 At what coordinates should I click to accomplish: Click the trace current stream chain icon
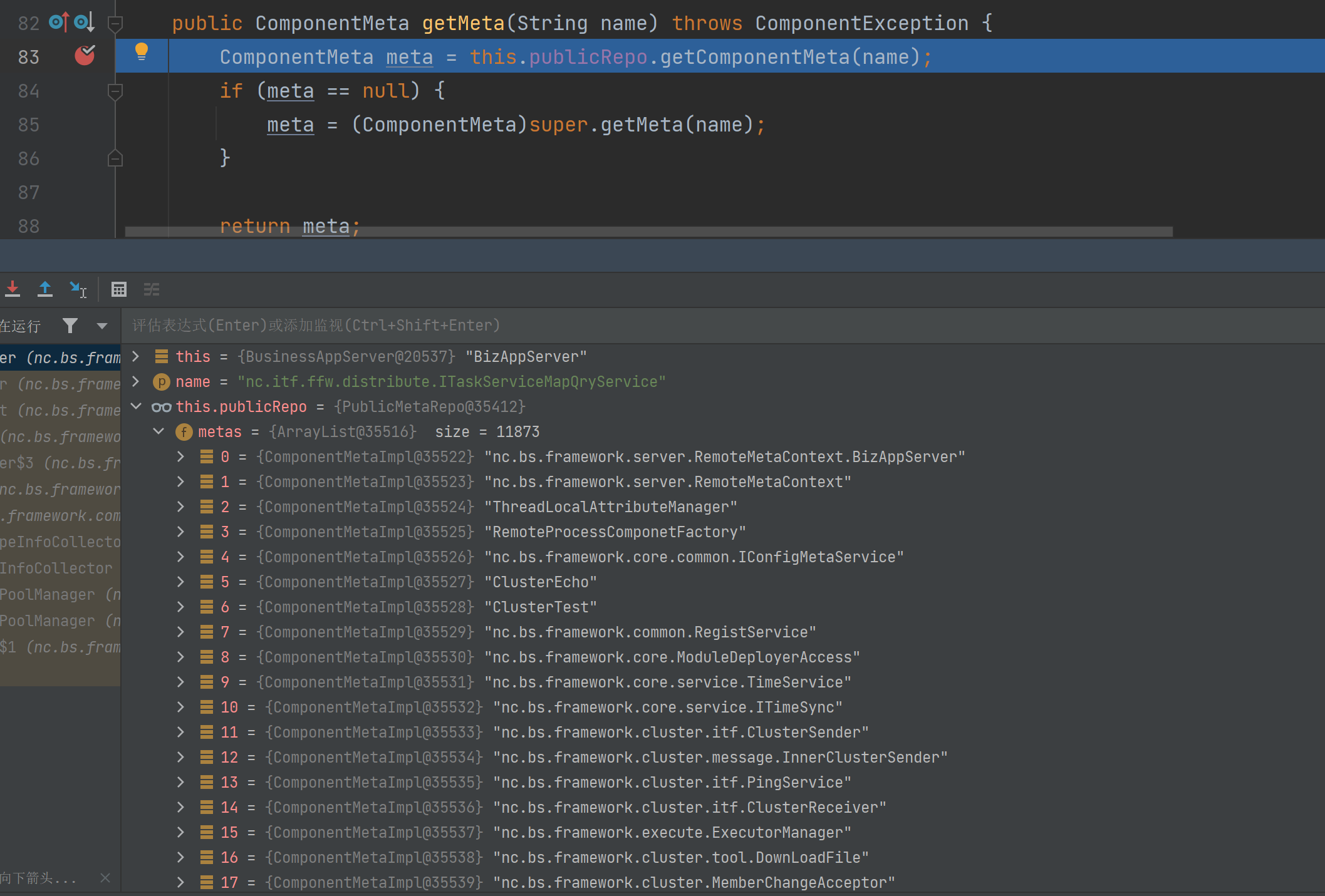click(x=152, y=289)
